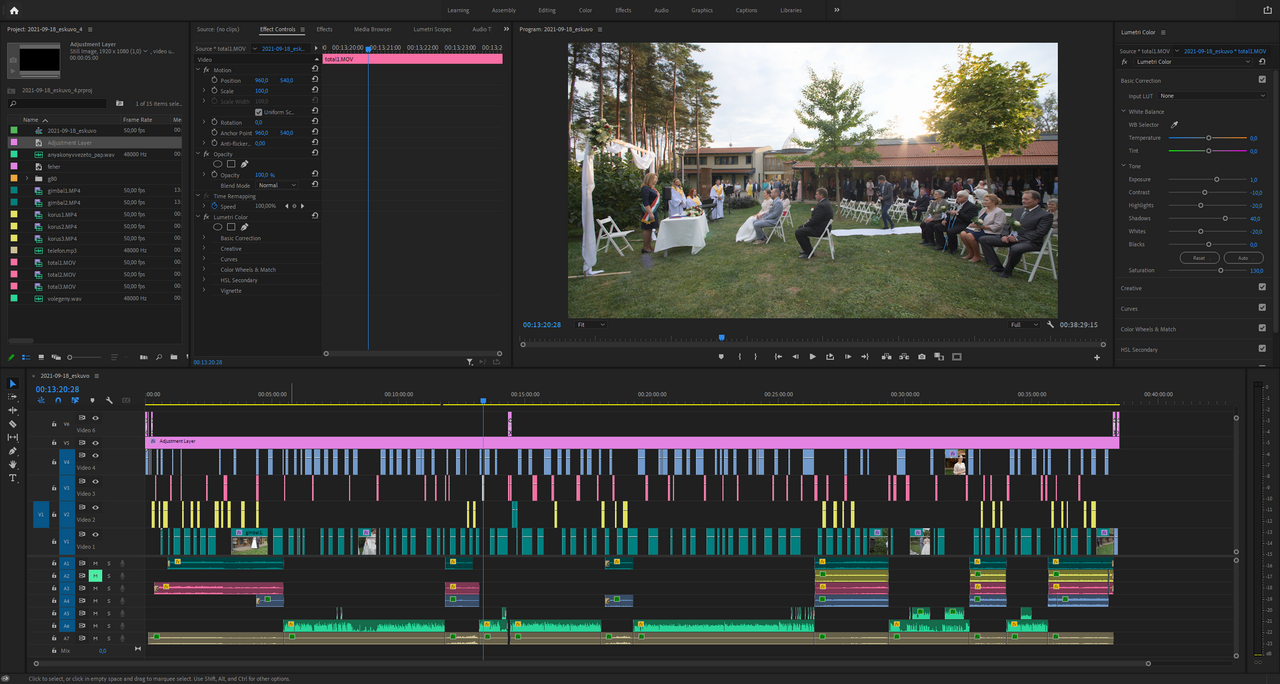Uncheck the Curves section checkbox
Image resolution: width=1280 pixels, height=684 pixels.
pyautogui.click(x=1262, y=308)
